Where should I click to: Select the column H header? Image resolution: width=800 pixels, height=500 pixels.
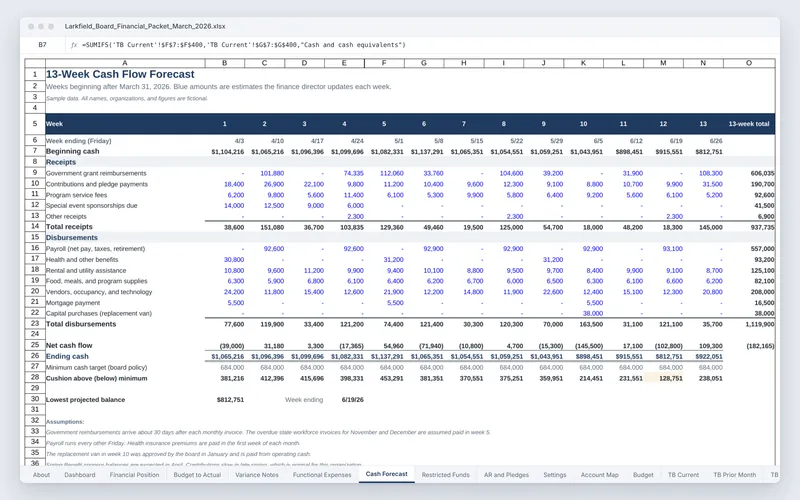pos(464,63)
